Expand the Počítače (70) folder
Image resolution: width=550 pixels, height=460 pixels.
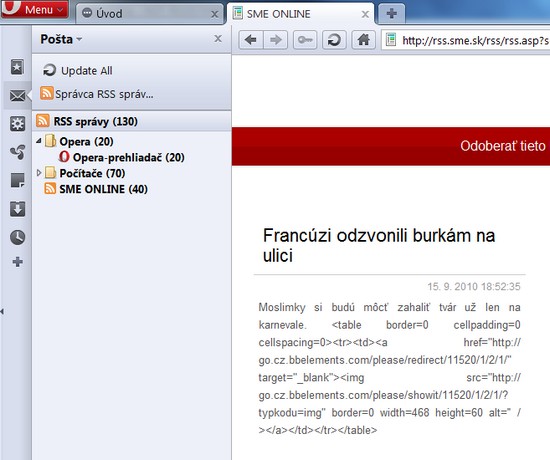point(39,173)
